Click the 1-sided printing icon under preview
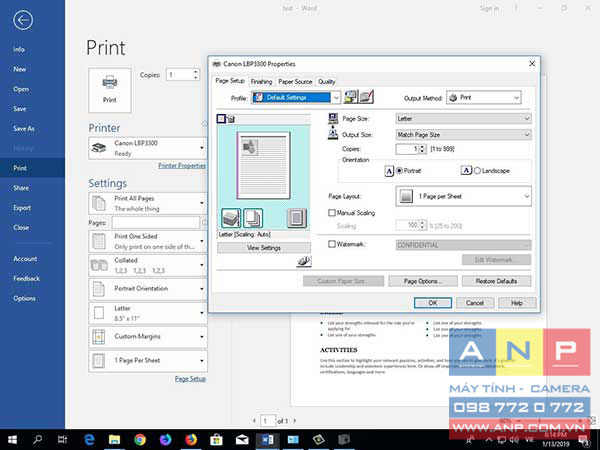 point(231,218)
